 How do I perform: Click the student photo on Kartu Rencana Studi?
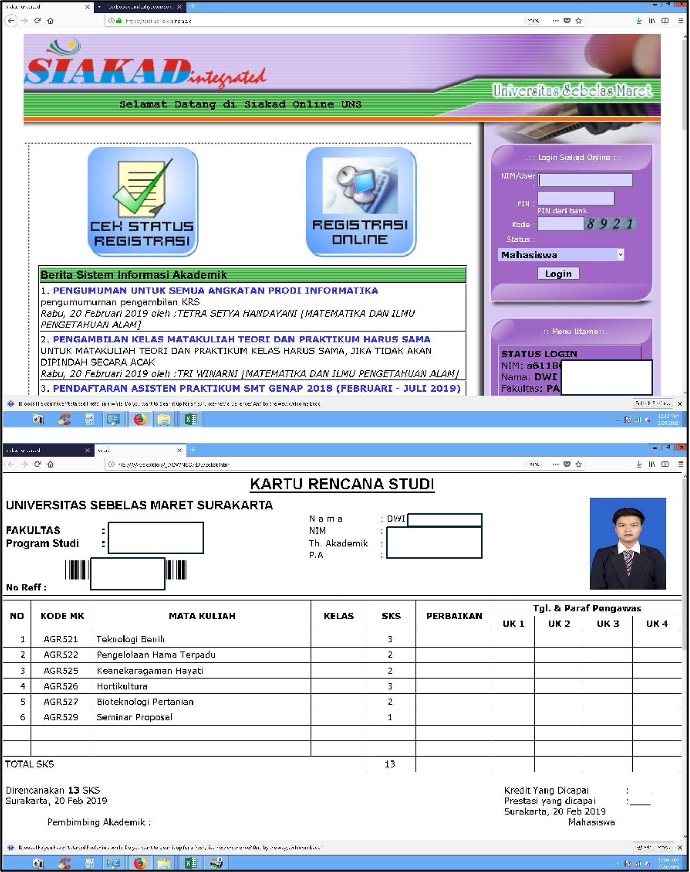click(628, 544)
